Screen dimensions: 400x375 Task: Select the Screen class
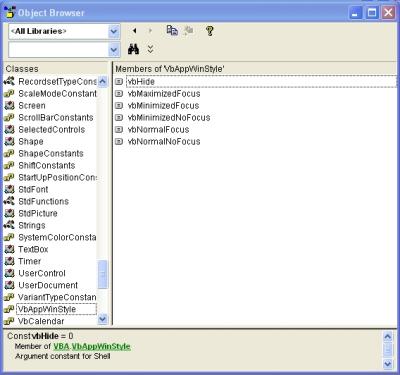click(32, 105)
